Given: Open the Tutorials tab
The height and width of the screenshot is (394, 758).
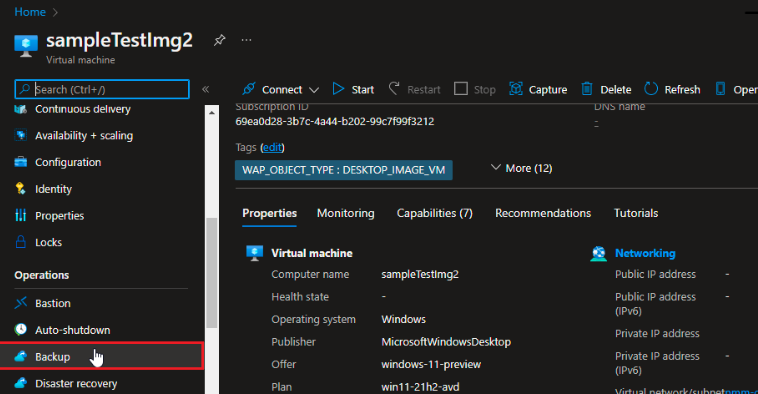Looking at the screenshot, I should [636, 213].
